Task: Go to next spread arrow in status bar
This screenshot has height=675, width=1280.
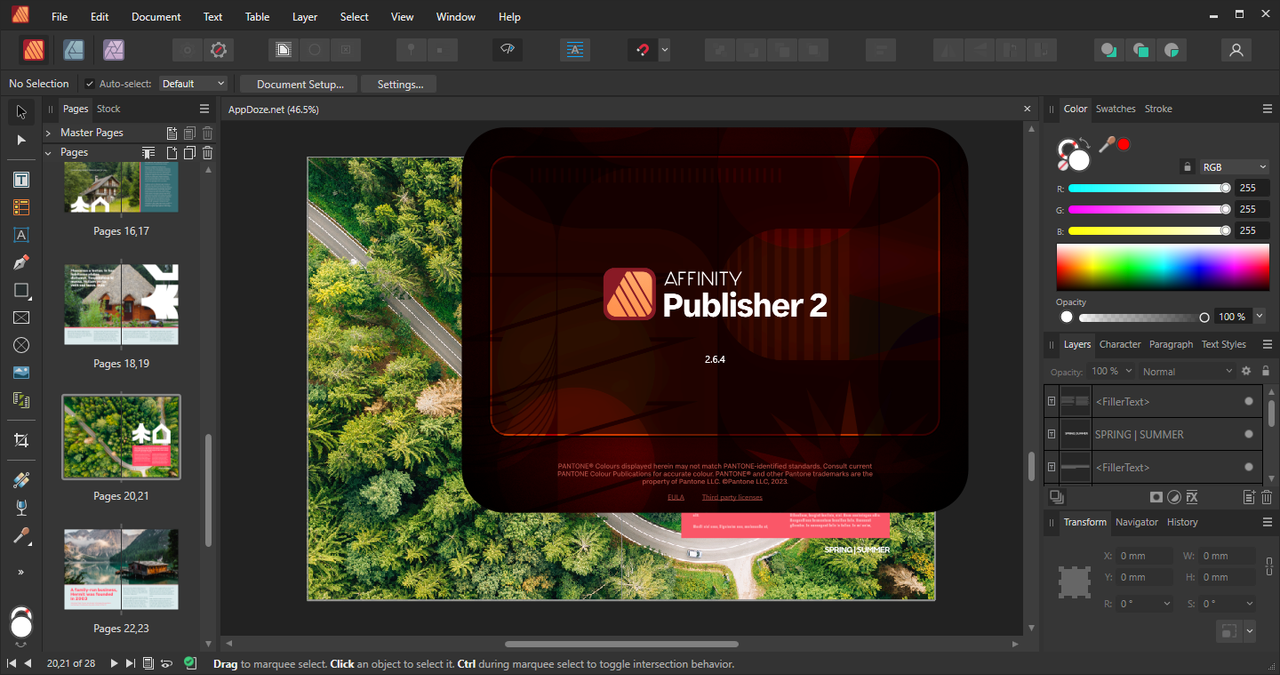Action: pyautogui.click(x=114, y=663)
